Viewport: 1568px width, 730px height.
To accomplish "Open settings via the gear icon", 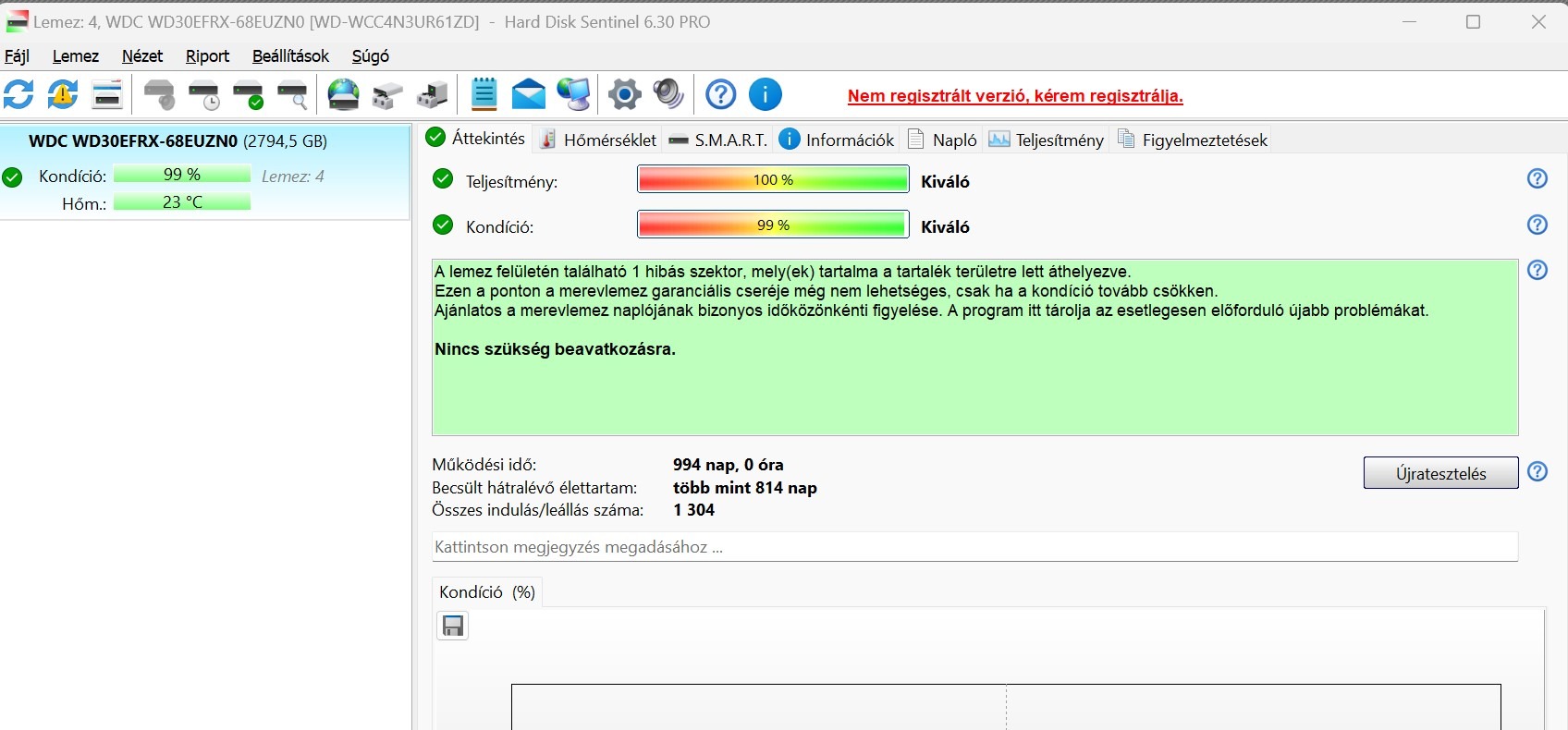I will (x=625, y=94).
